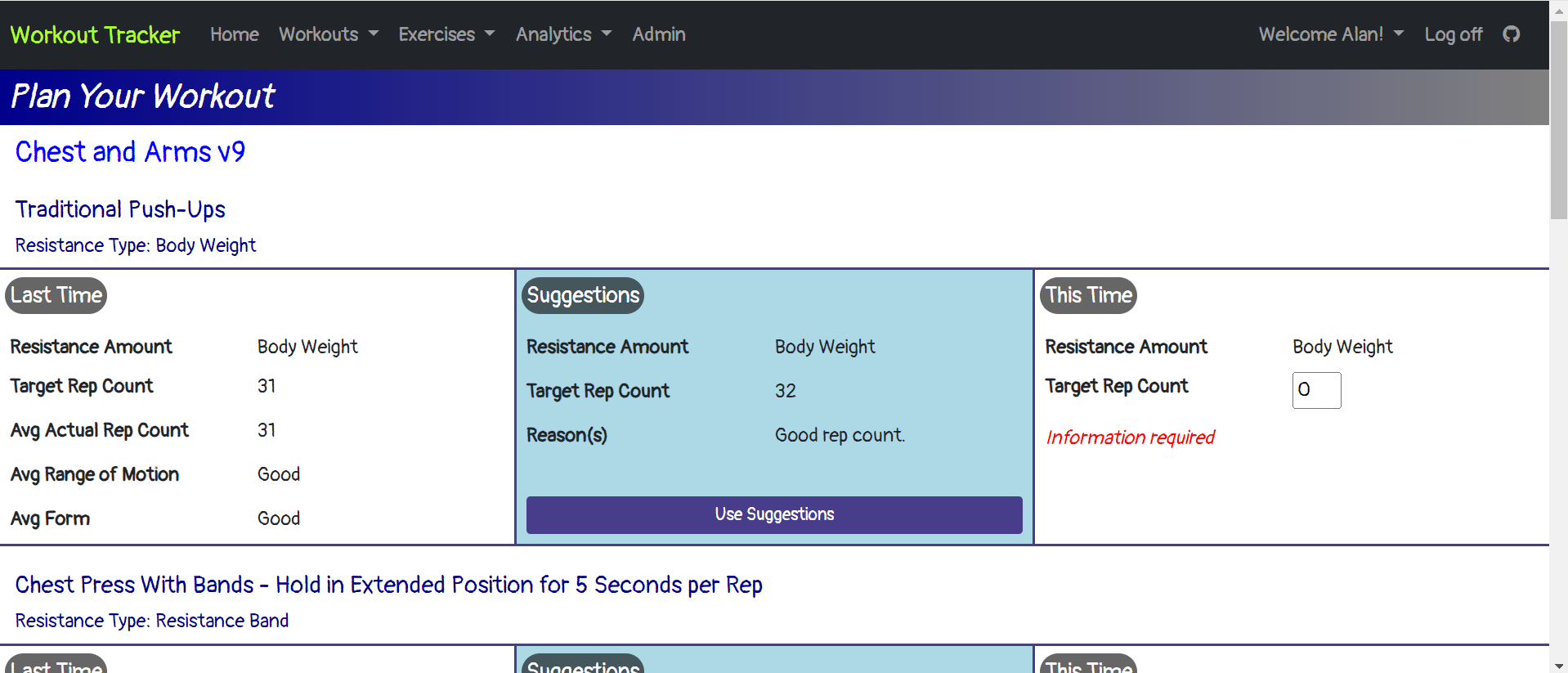Image resolution: width=1568 pixels, height=673 pixels.
Task: Expand the Exercises dropdown menu
Action: coord(446,34)
